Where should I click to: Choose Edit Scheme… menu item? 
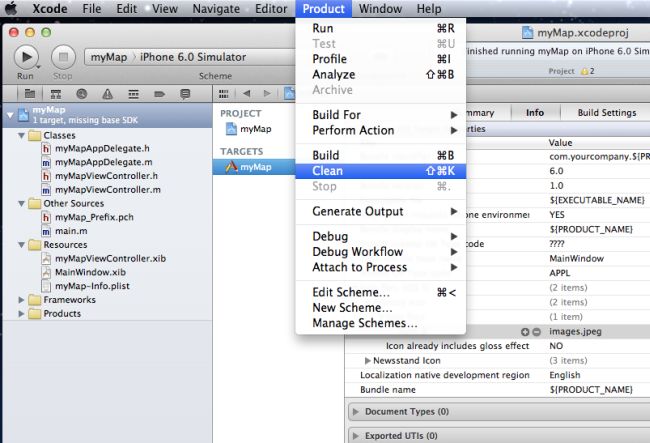tap(381, 292)
